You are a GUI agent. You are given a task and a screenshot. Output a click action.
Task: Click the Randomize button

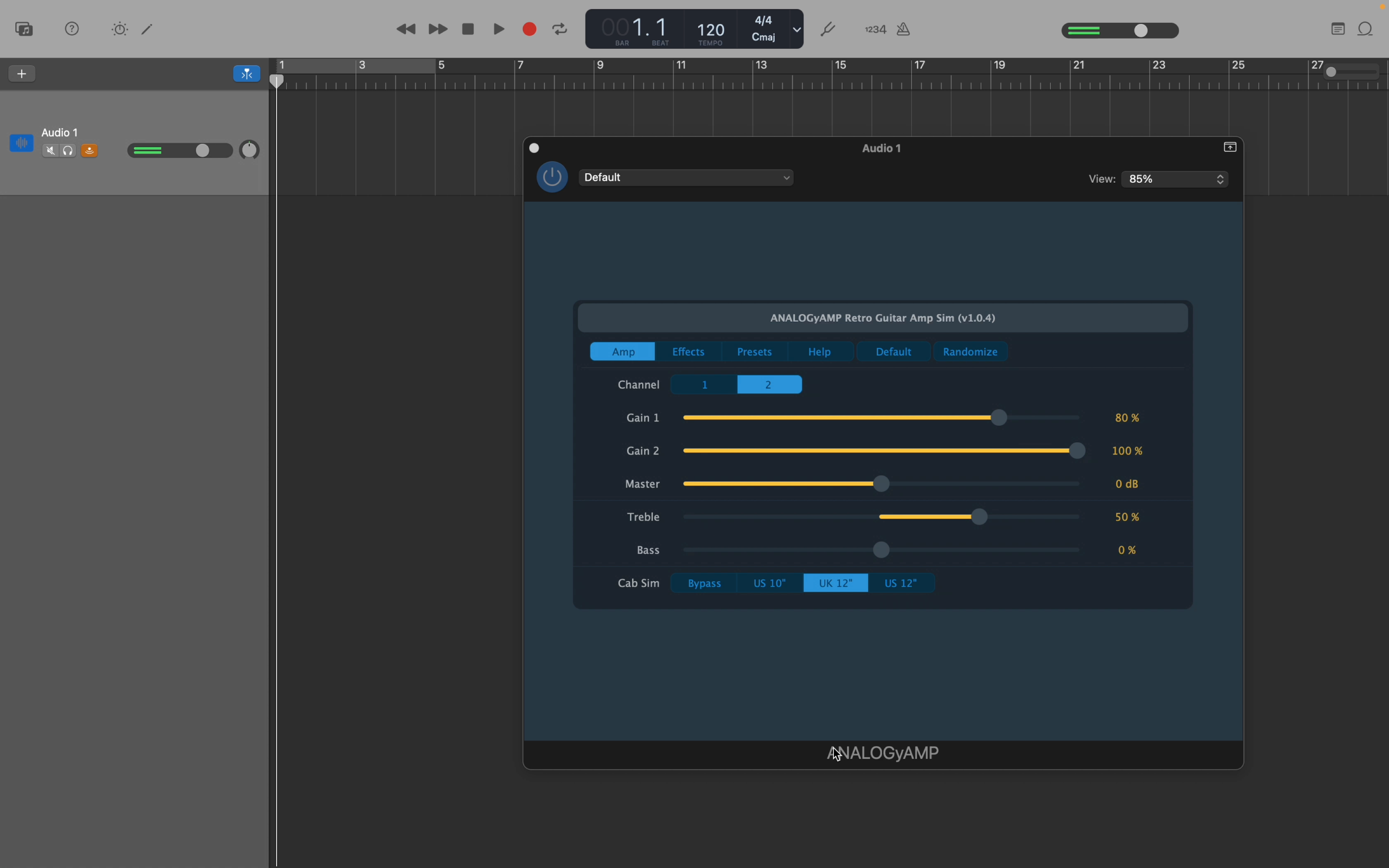point(971,352)
